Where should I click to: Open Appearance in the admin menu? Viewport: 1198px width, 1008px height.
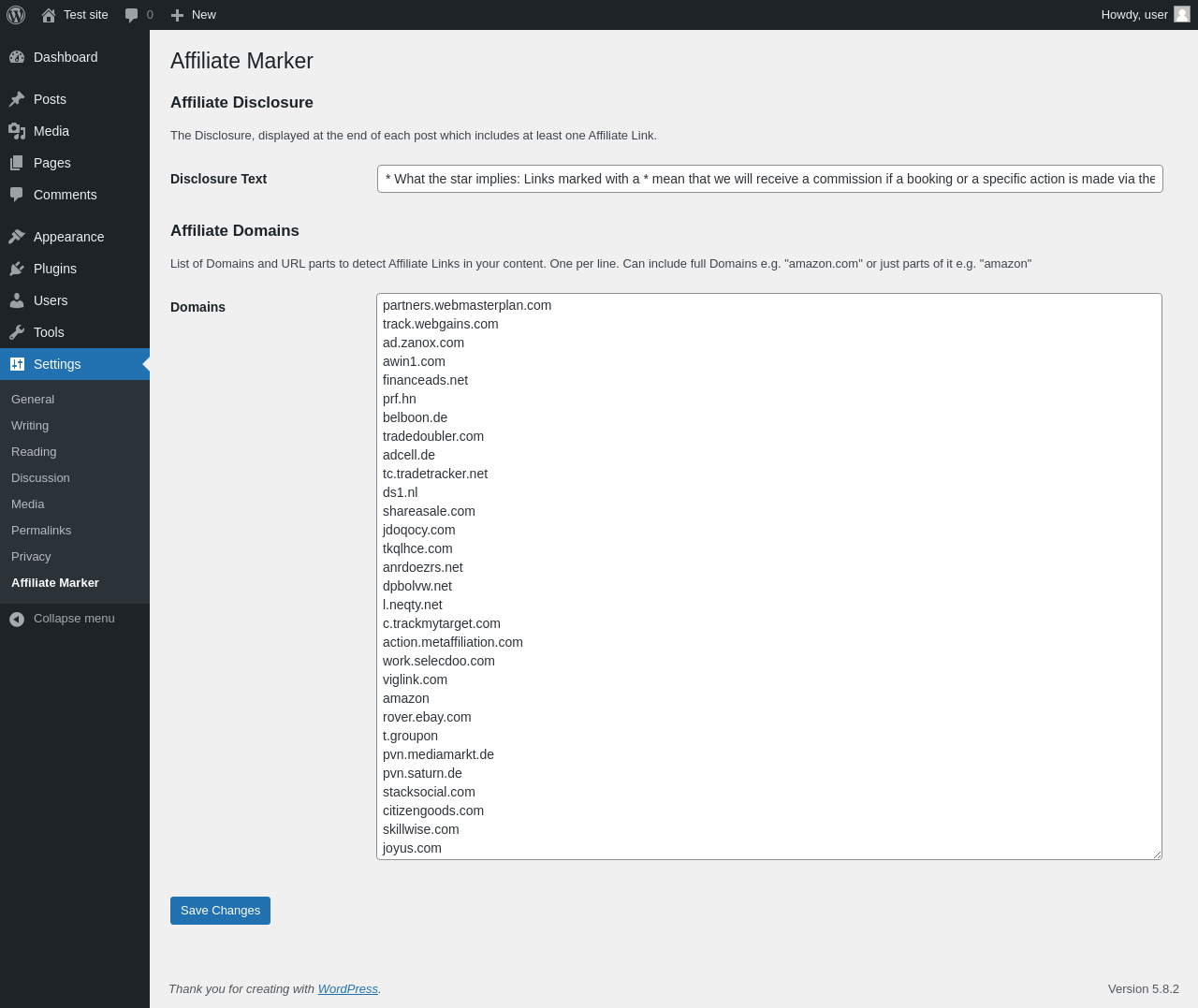point(75,237)
